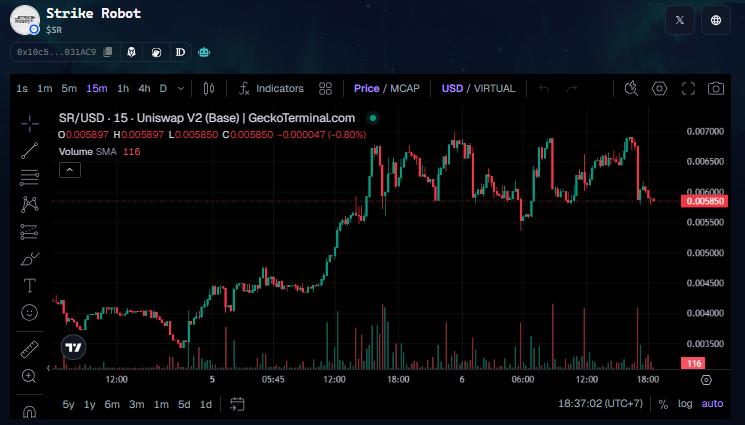This screenshot has width=745, height=425.
Task: Click the Volume SMA indicator label
Action: (87, 152)
